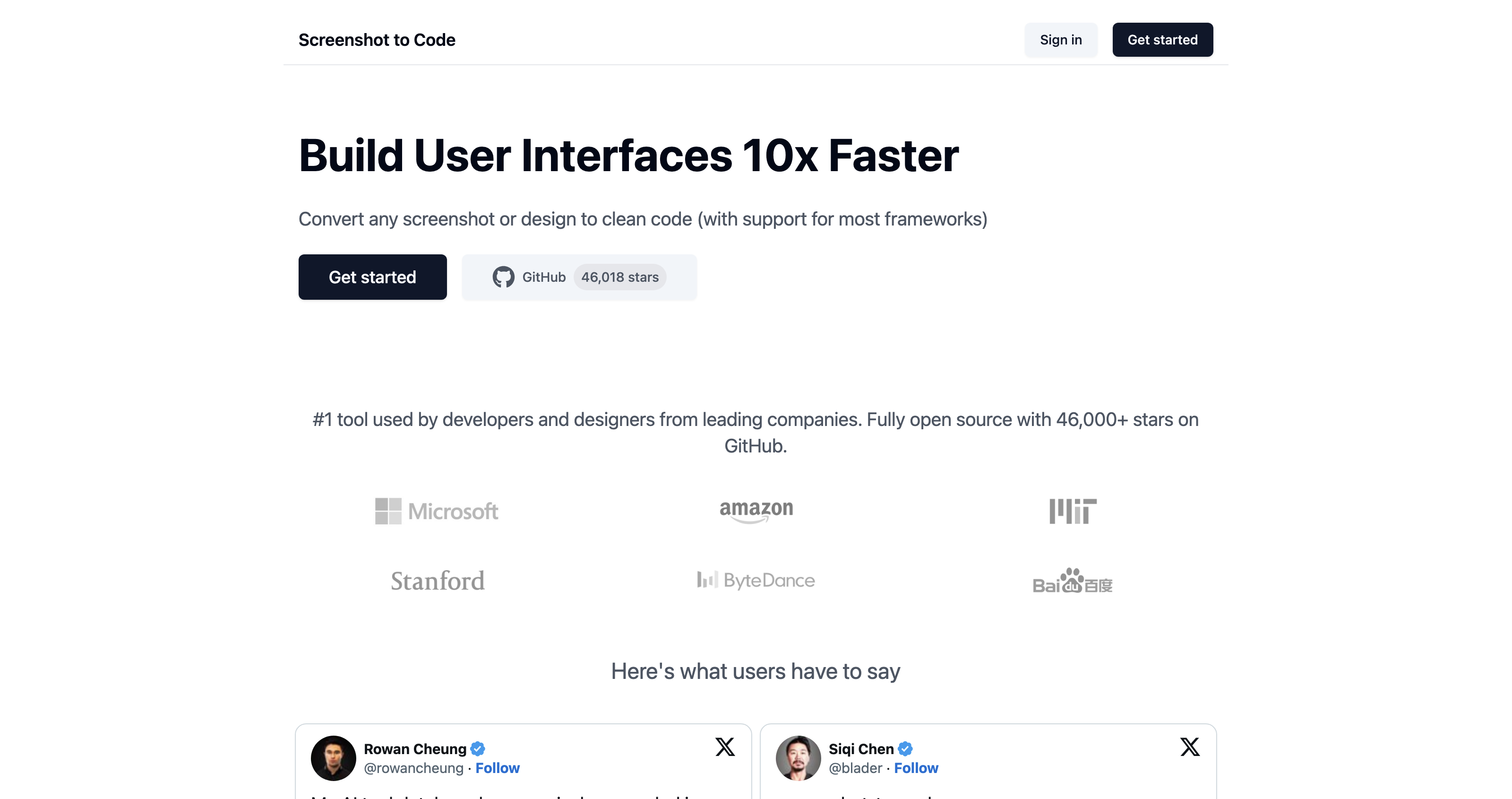Open Rowan Cheung's name link
The image size is (1512, 799).
tap(415, 749)
